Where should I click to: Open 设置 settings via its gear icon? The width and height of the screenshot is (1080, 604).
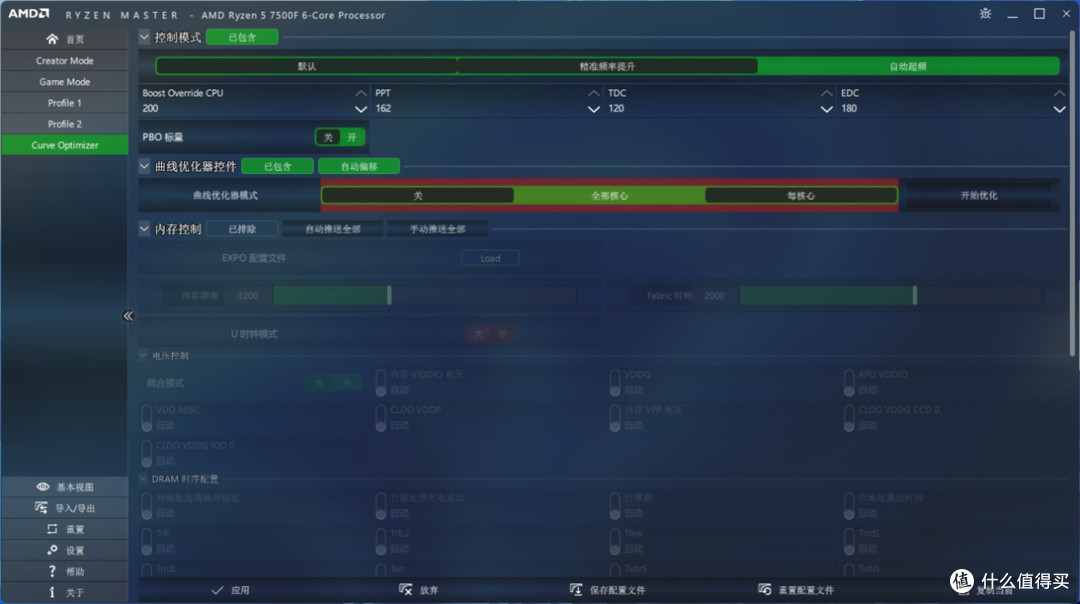(52, 550)
